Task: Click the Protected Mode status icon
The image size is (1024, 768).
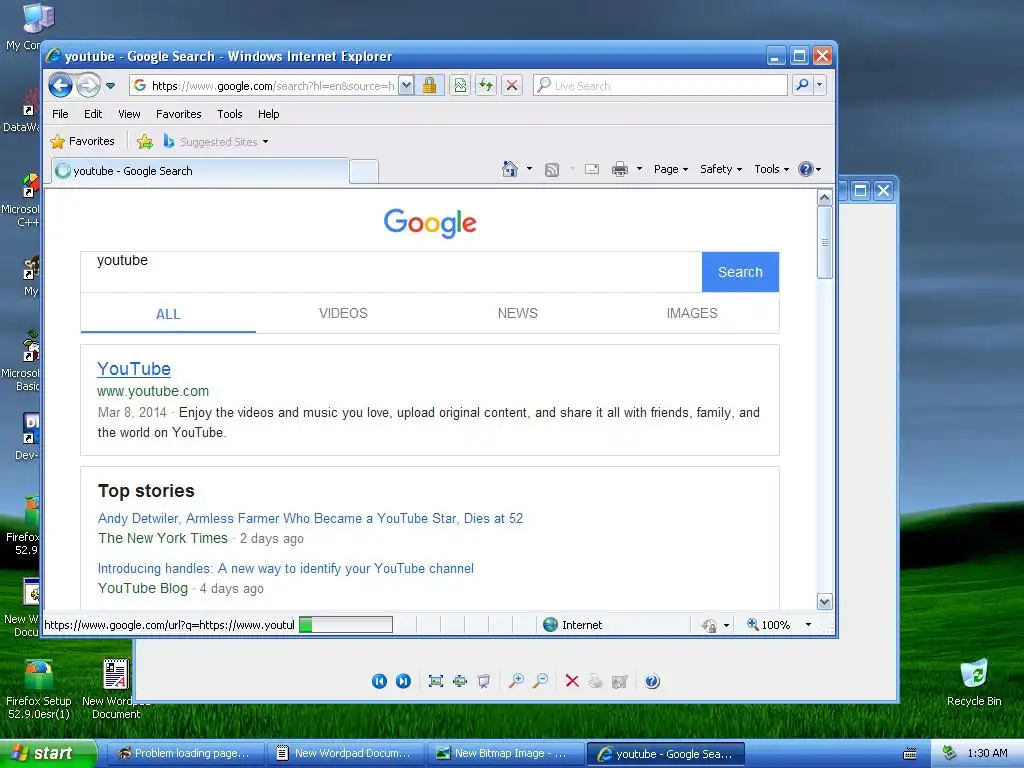Action: 710,626
